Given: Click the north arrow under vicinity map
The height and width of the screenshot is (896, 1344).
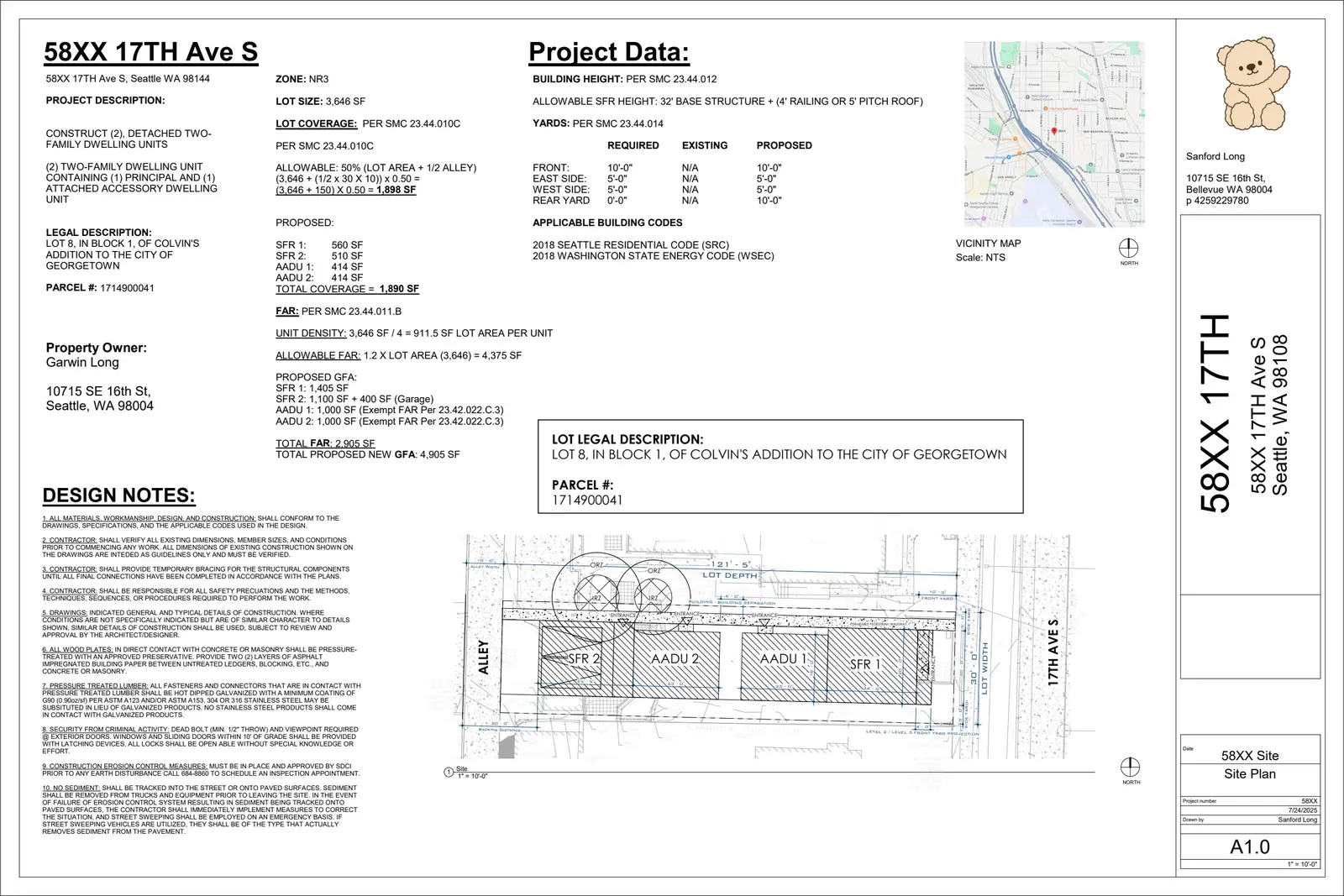Looking at the screenshot, I should click(1129, 249).
